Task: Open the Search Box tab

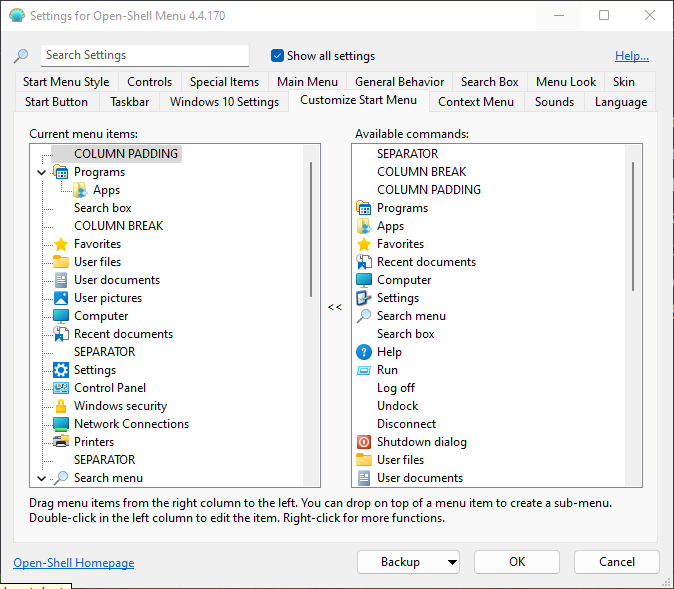Action: [x=490, y=82]
